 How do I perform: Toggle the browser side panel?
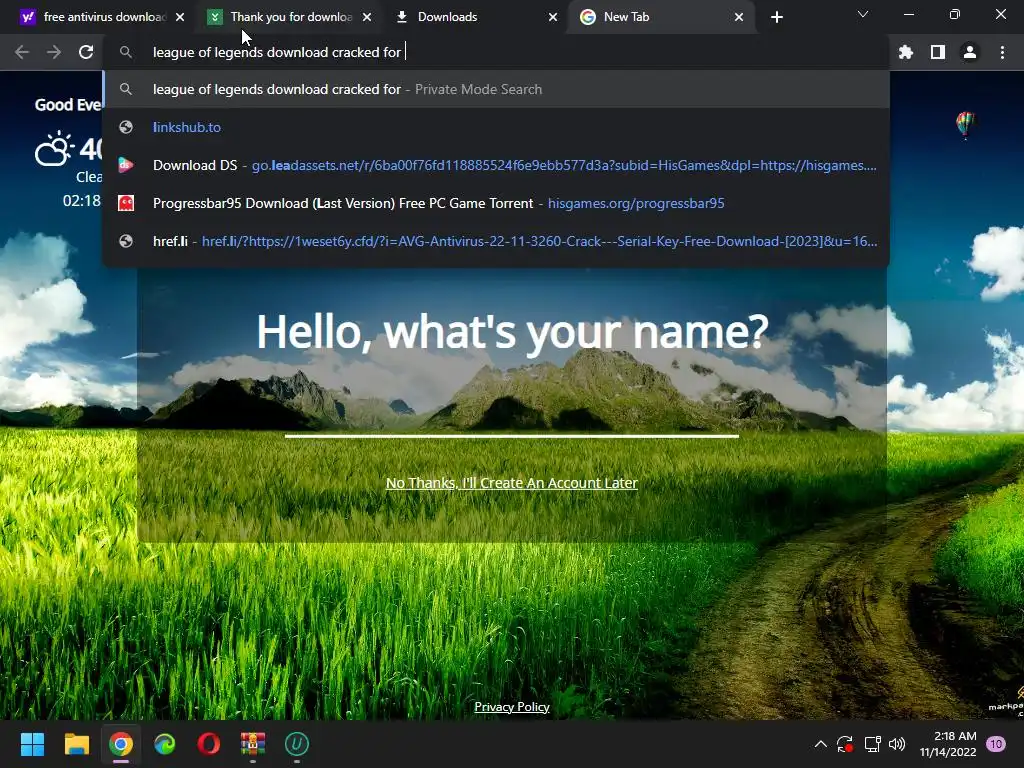(x=938, y=52)
